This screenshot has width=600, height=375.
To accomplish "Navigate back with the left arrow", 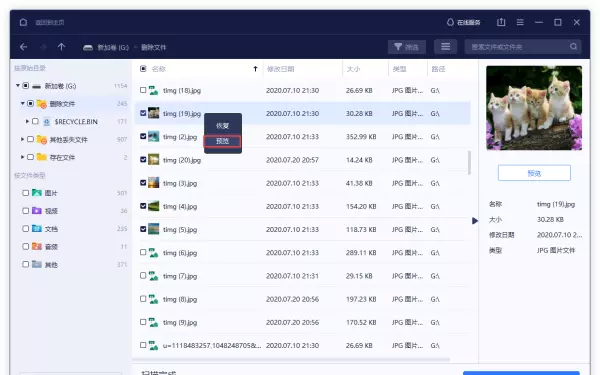I will point(23,47).
